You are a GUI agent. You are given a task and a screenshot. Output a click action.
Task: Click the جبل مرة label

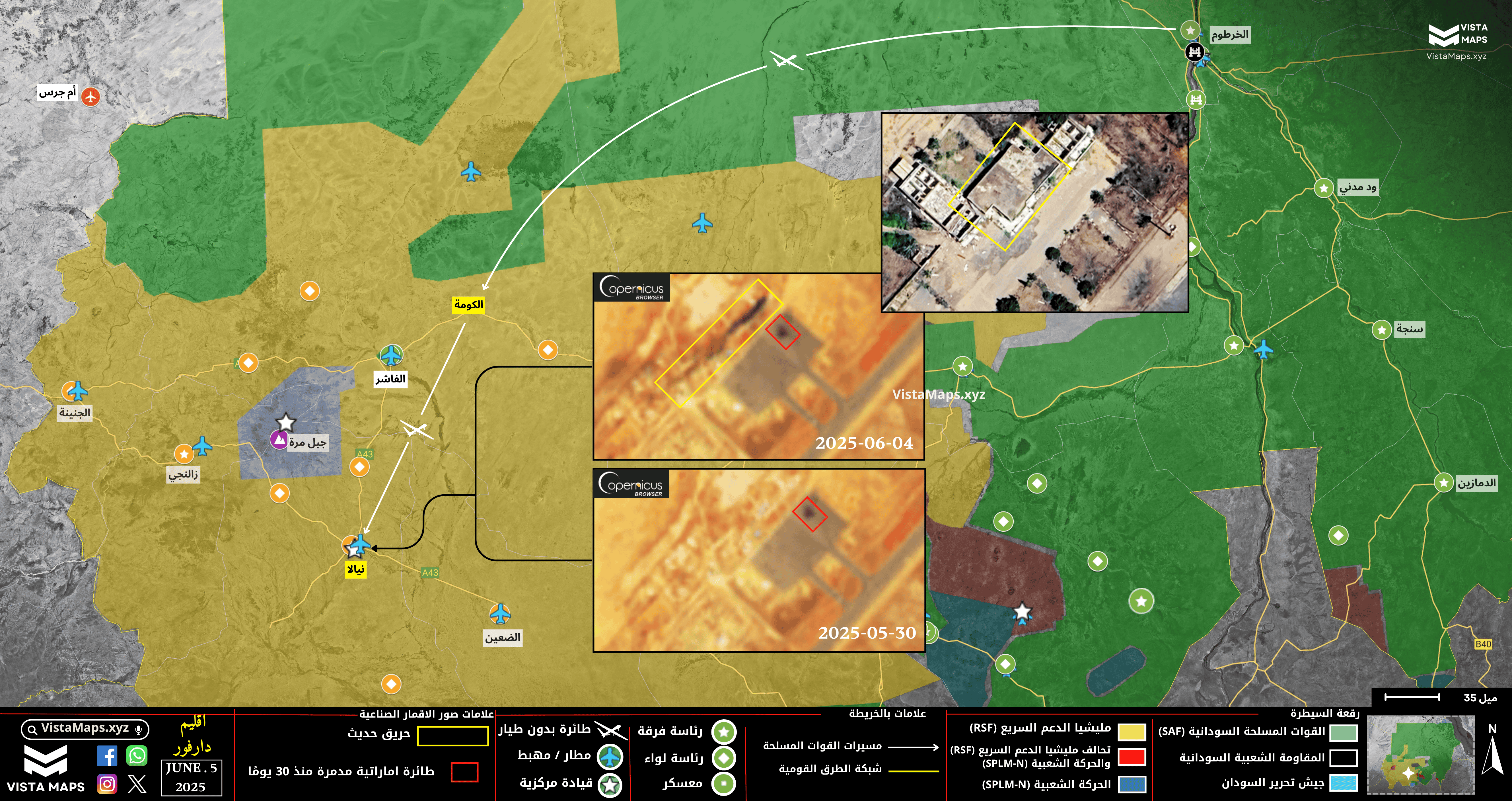point(308,442)
